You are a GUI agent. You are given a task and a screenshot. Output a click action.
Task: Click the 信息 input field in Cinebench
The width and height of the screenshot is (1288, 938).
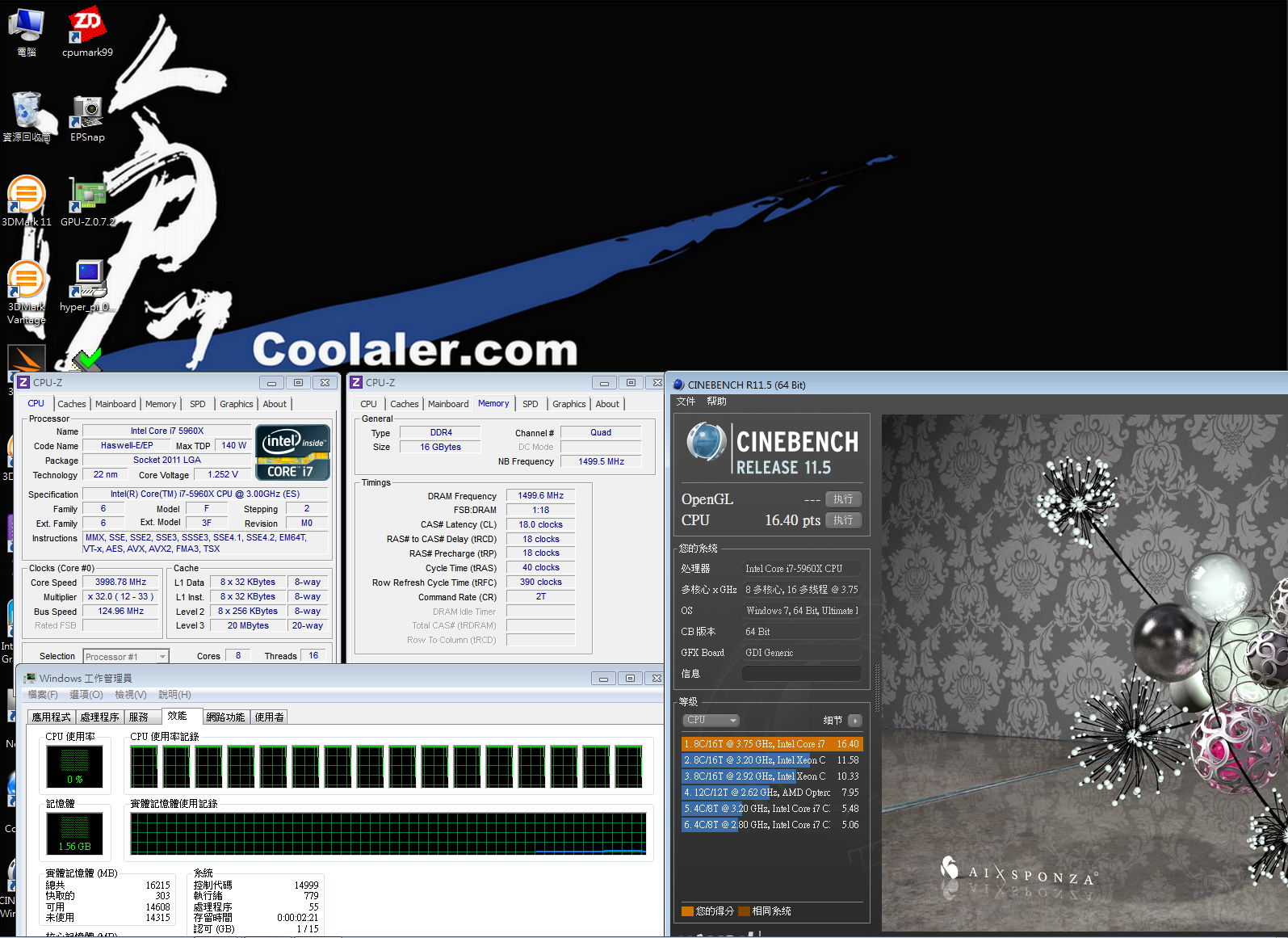(801, 674)
